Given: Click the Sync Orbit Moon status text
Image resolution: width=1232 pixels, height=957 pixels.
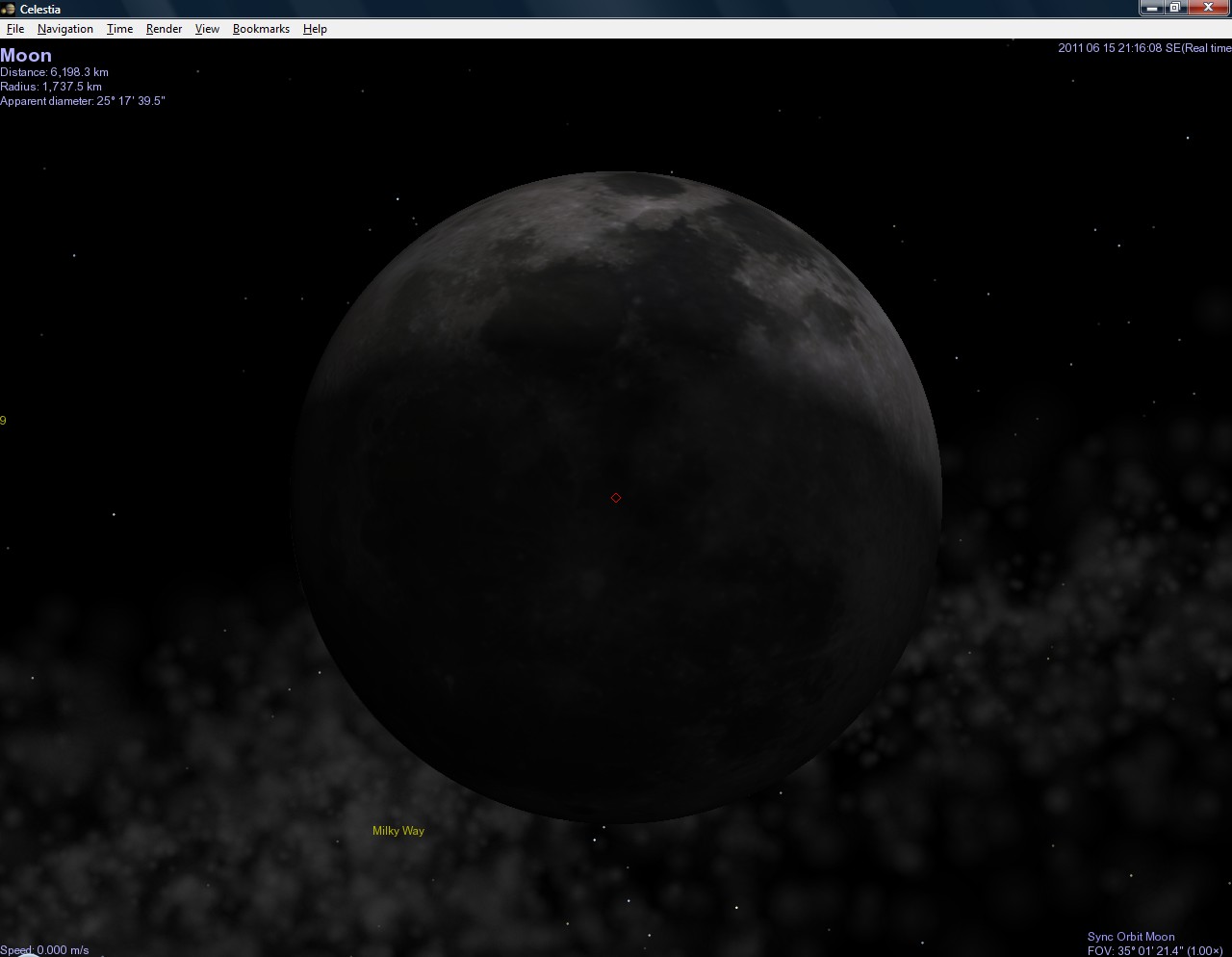Looking at the screenshot, I should point(1131,937).
